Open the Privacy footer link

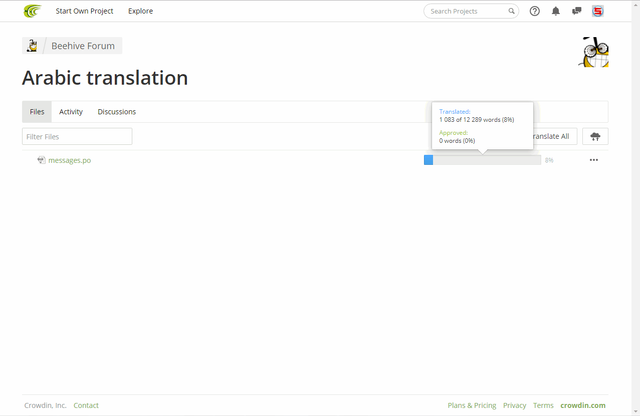(x=514, y=405)
